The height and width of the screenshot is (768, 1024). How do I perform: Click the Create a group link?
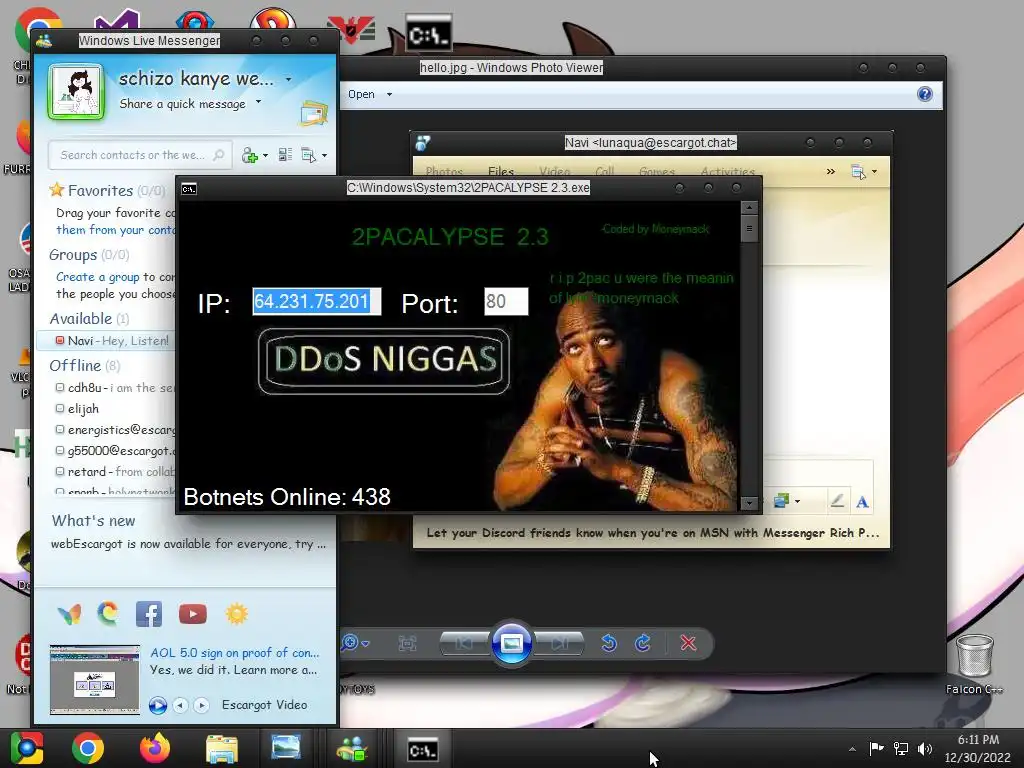(x=97, y=277)
